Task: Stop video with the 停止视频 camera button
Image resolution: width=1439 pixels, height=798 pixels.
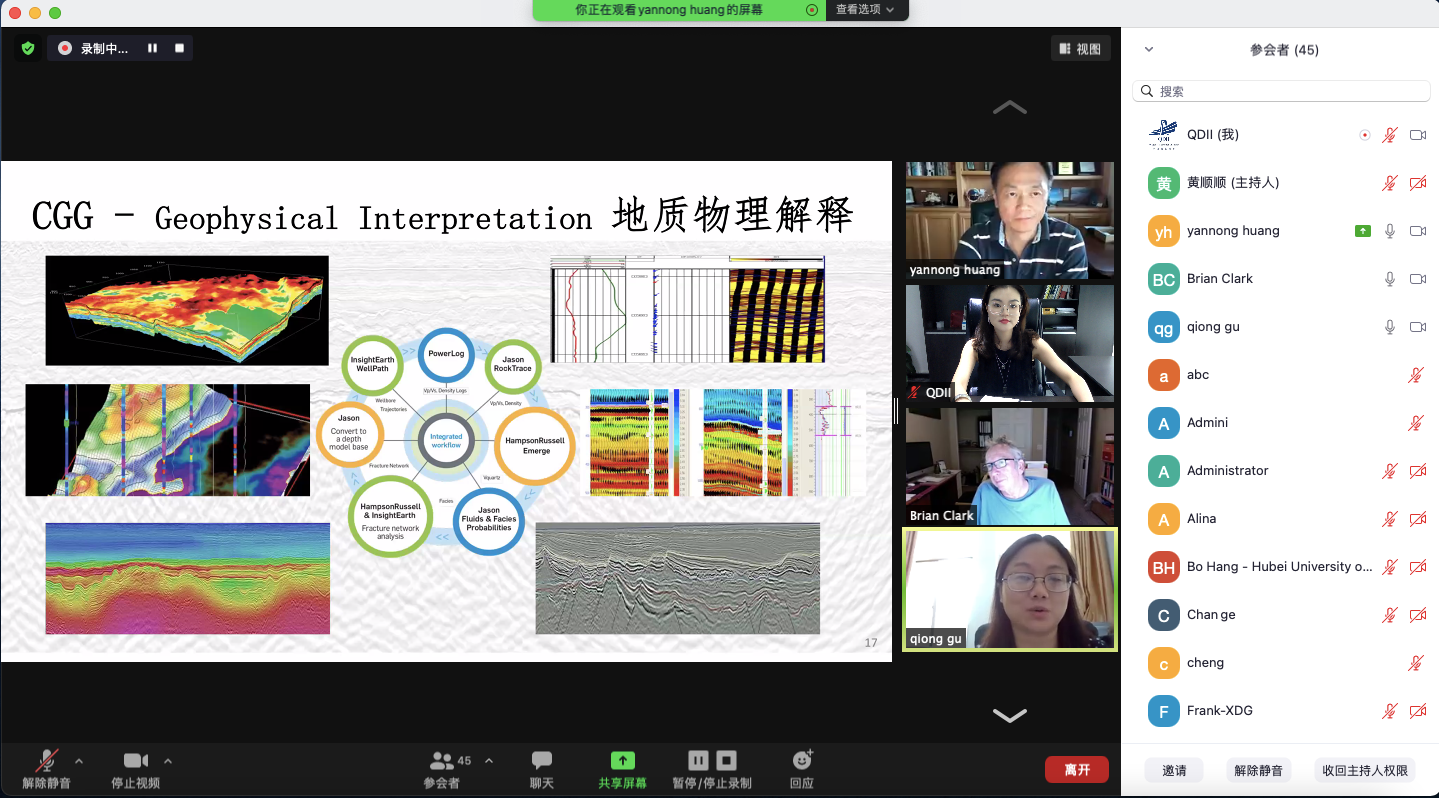Action: click(x=135, y=769)
